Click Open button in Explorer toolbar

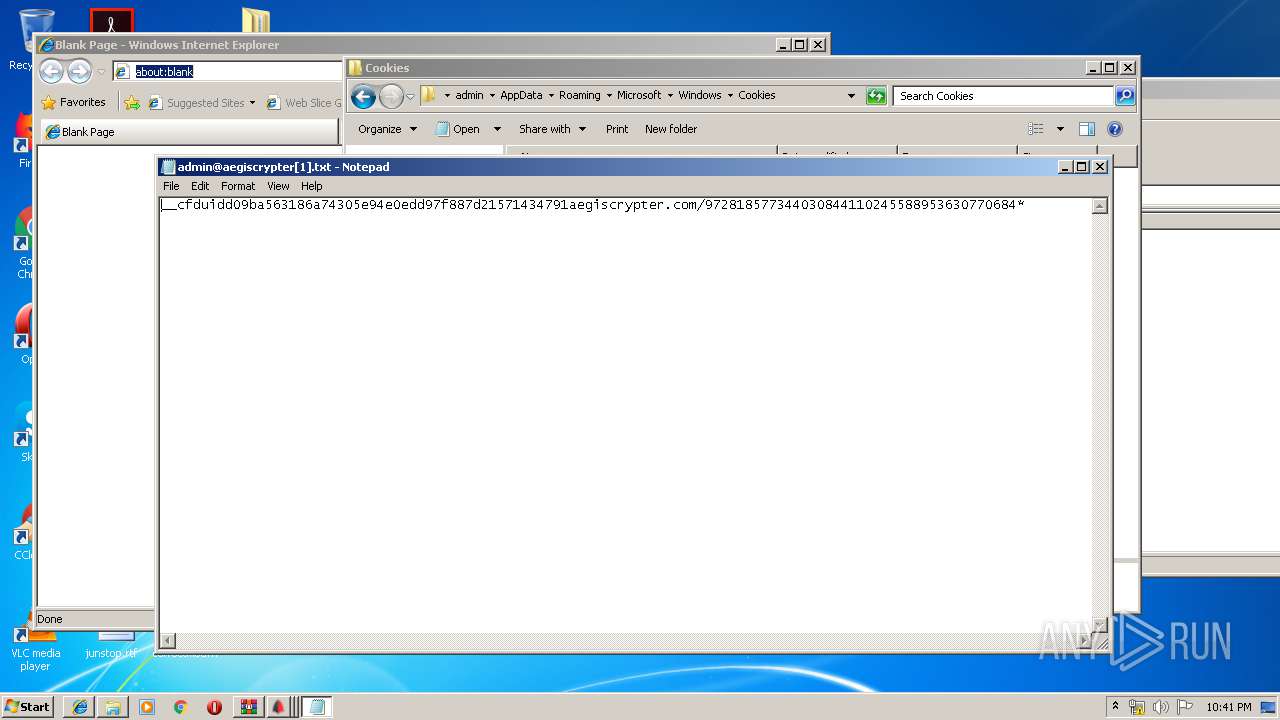coord(458,129)
